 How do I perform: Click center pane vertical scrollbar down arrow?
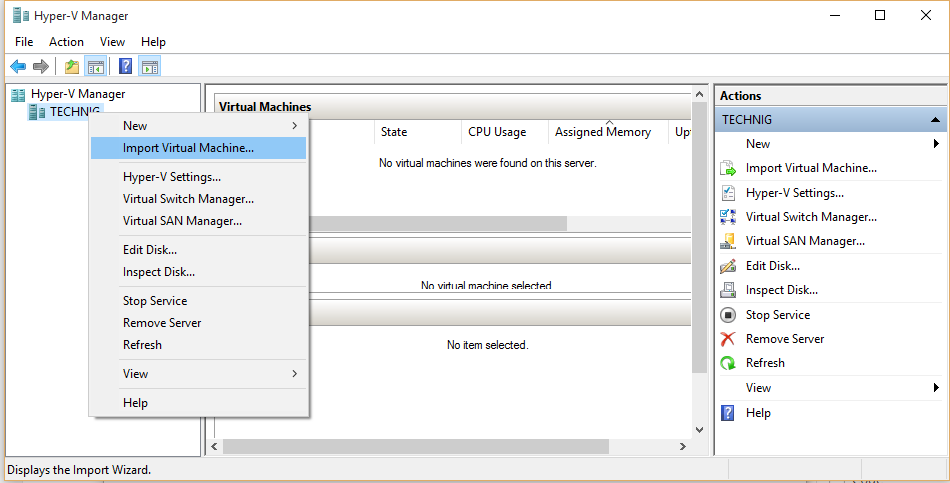pos(699,430)
